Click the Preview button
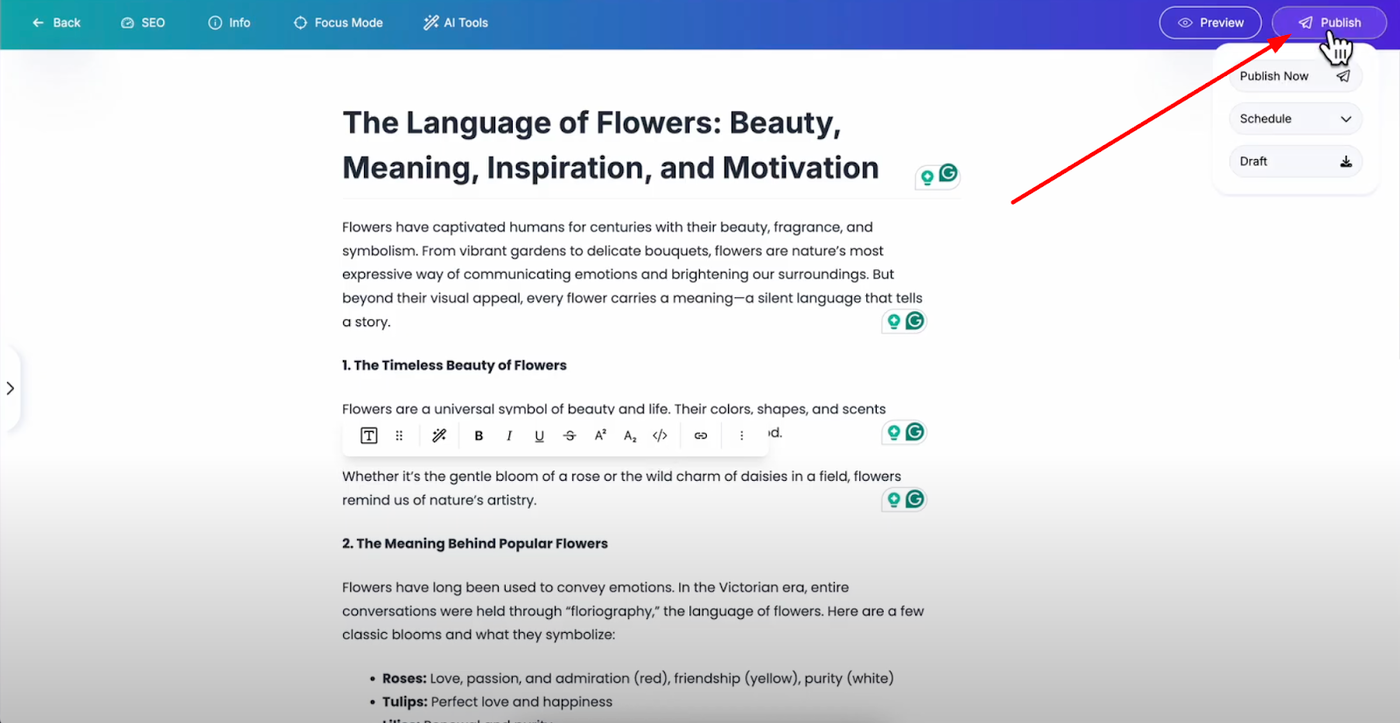Viewport: 1400px width, 723px height. (x=1210, y=22)
